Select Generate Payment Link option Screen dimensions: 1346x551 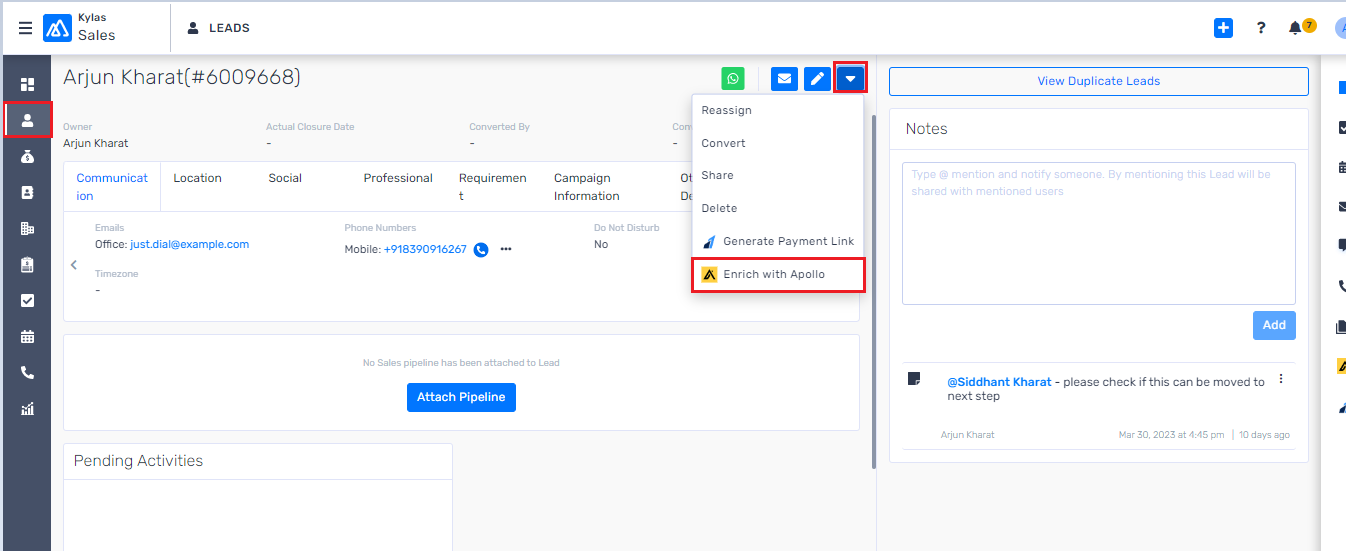click(777, 241)
